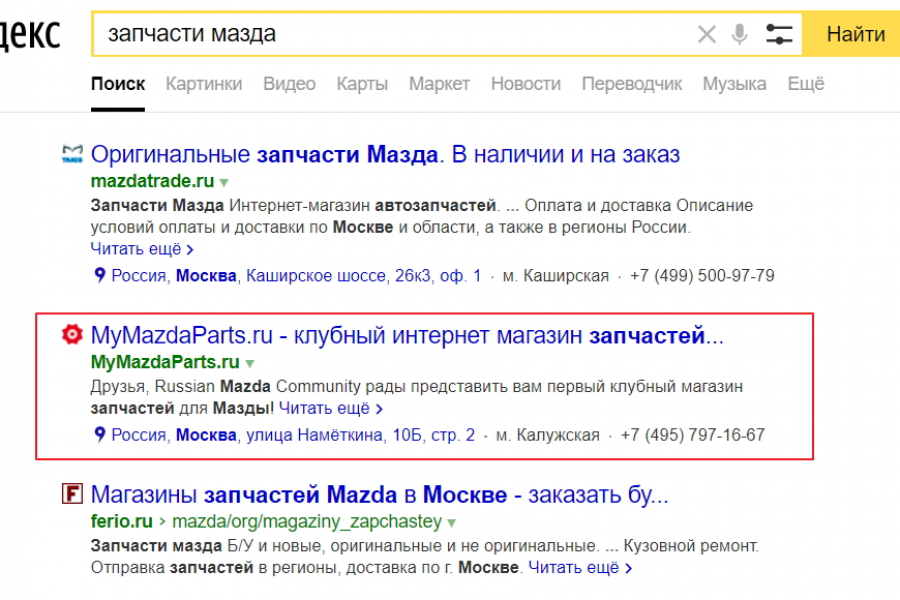900x600 pixels.
Task: Select the Поиск tab
Action: point(118,84)
